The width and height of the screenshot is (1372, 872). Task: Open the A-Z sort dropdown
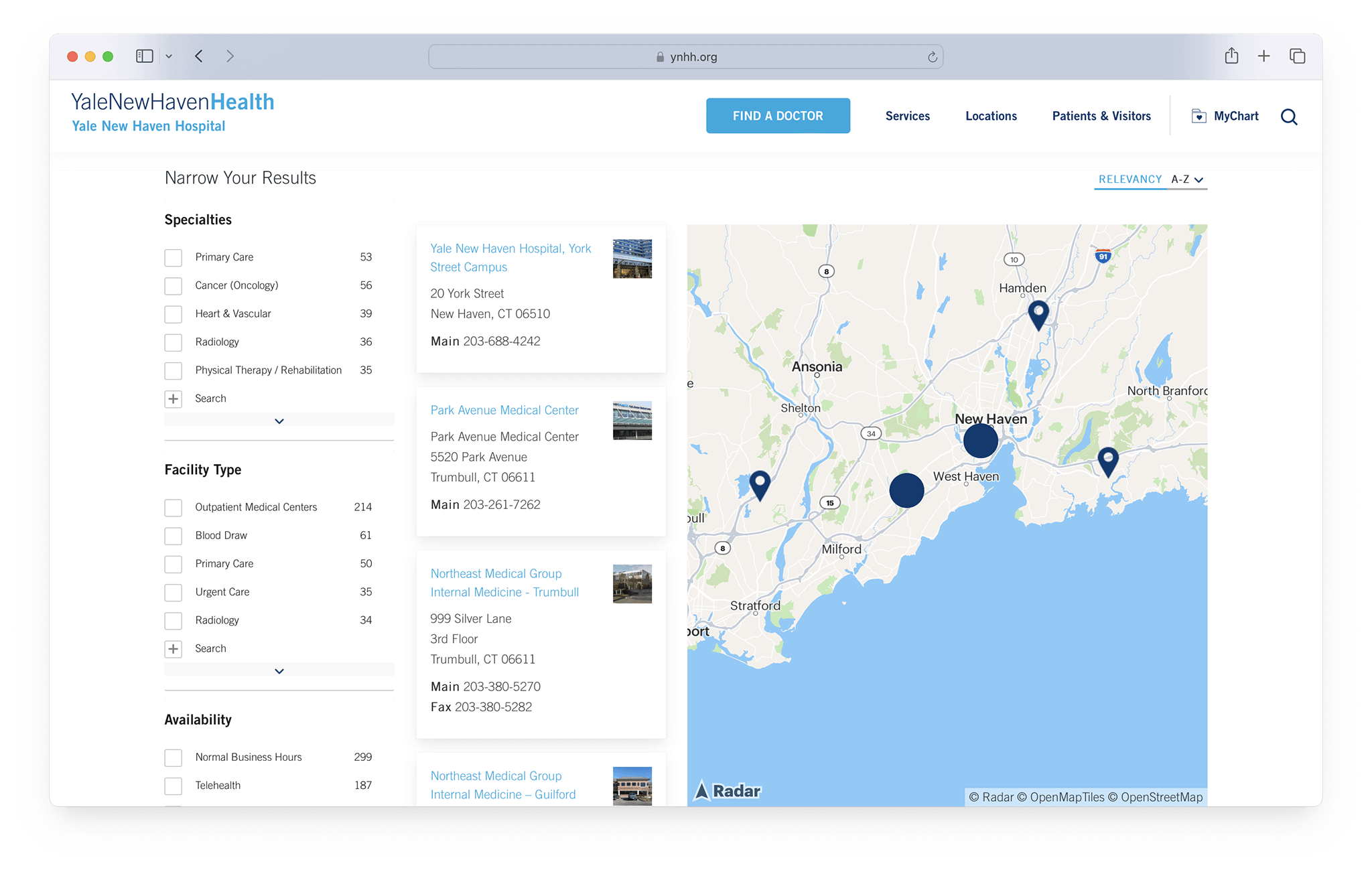(1187, 179)
